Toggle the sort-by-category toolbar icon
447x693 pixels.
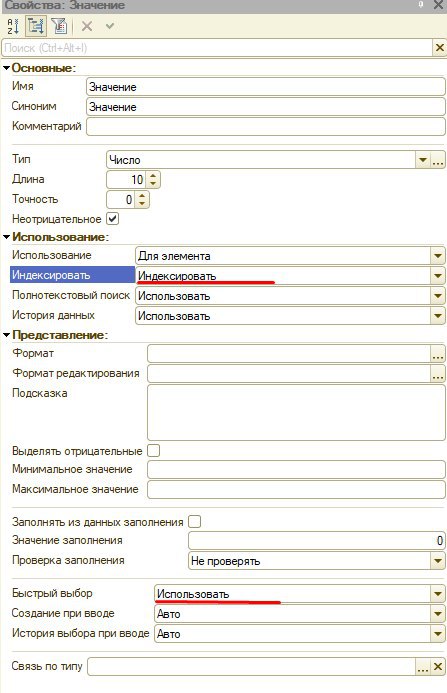pos(35,26)
